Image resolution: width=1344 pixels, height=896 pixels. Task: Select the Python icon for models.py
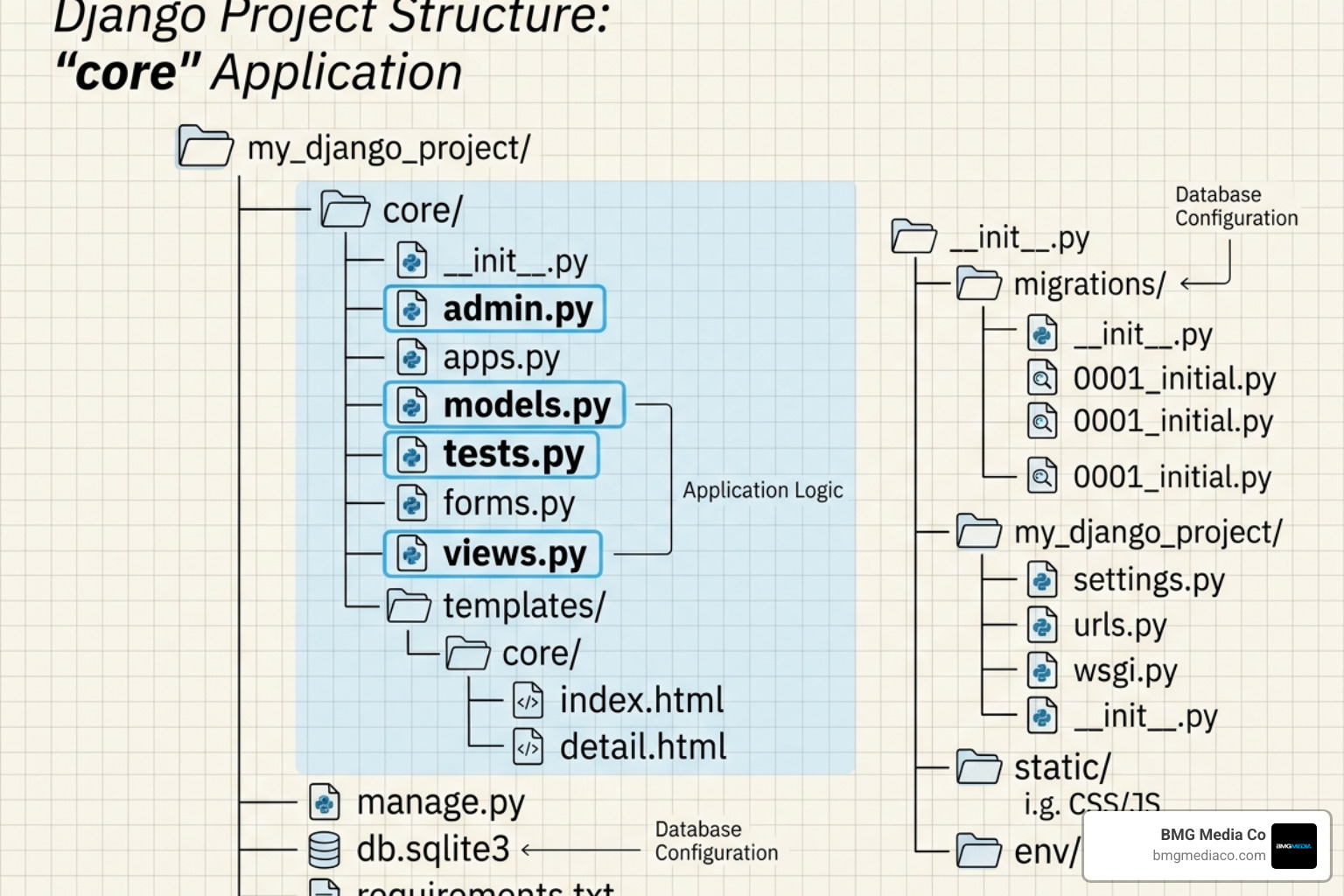(412, 405)
